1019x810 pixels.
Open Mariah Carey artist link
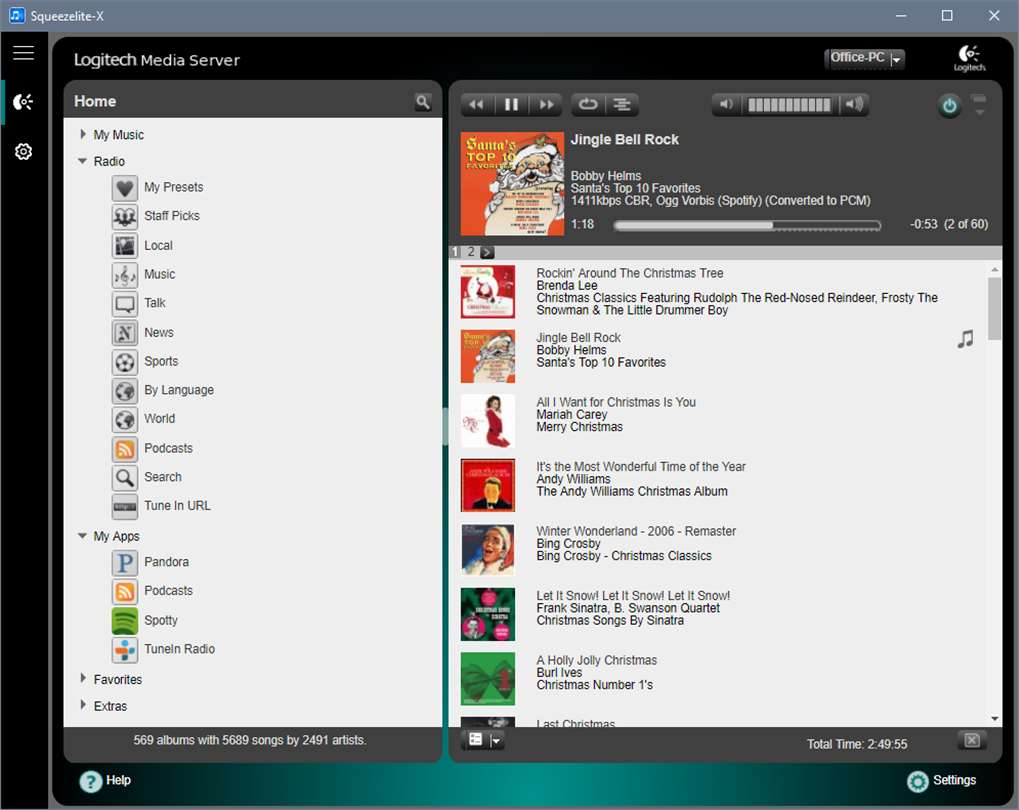coord(572,414)
